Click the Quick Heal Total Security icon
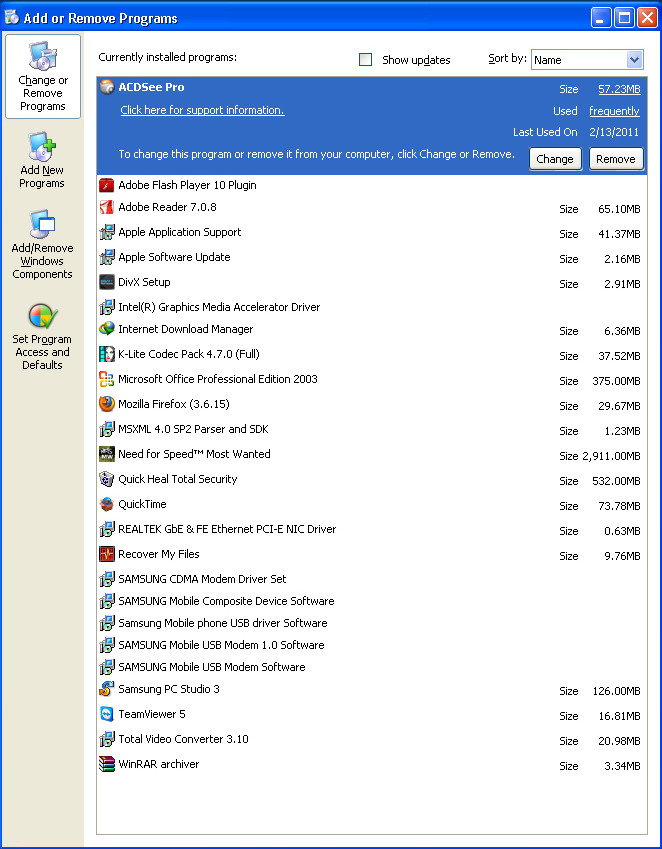The image size is (662, 849). (x=107, y=479)
